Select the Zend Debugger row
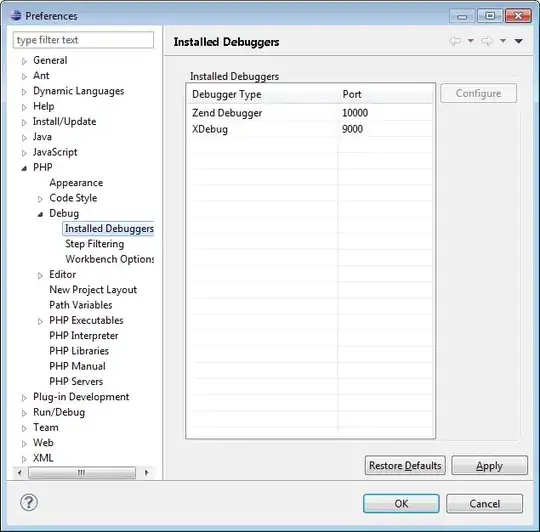 click(310, 113)
